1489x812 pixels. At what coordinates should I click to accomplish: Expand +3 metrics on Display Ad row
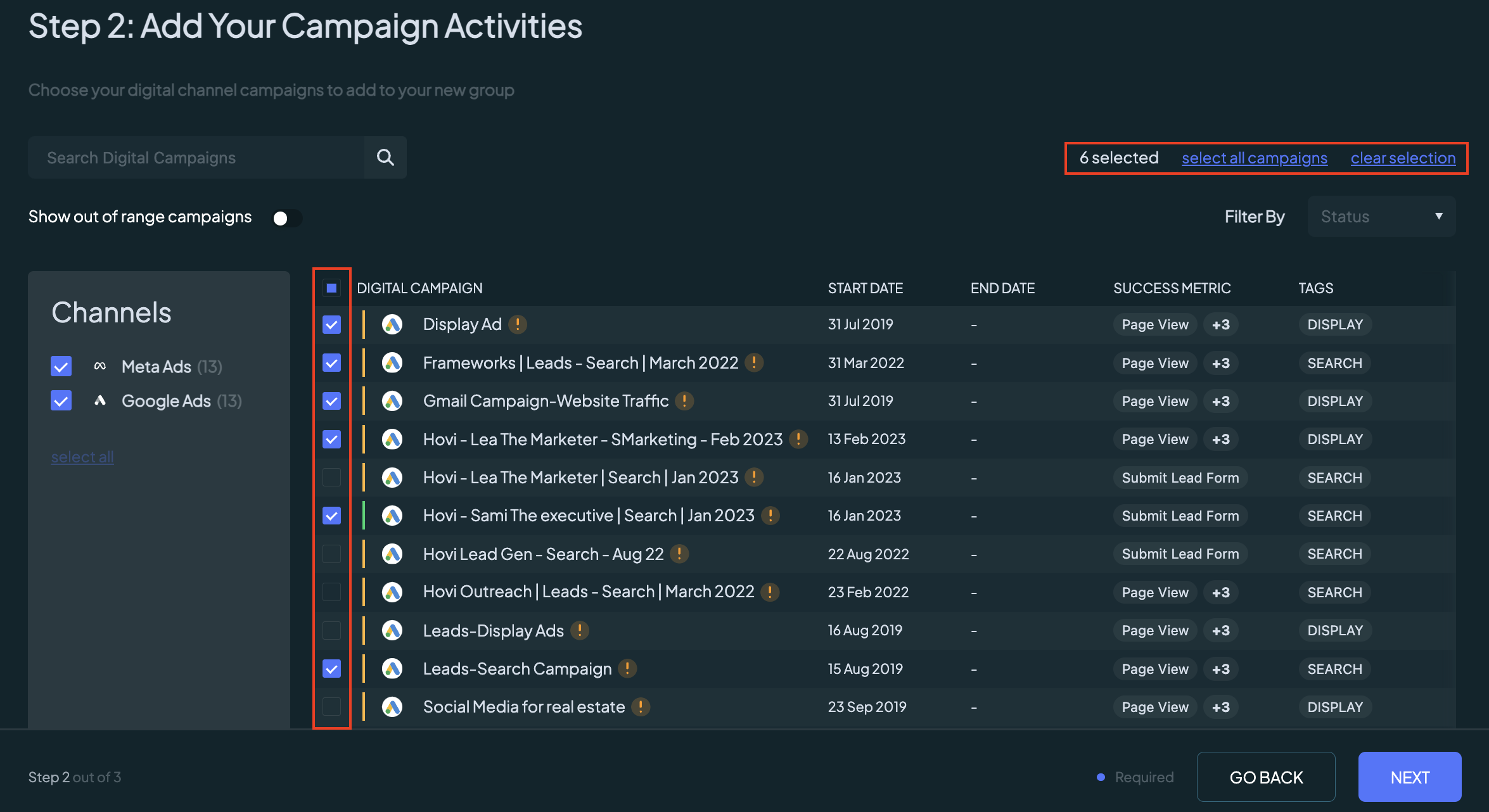point(1220,324)
